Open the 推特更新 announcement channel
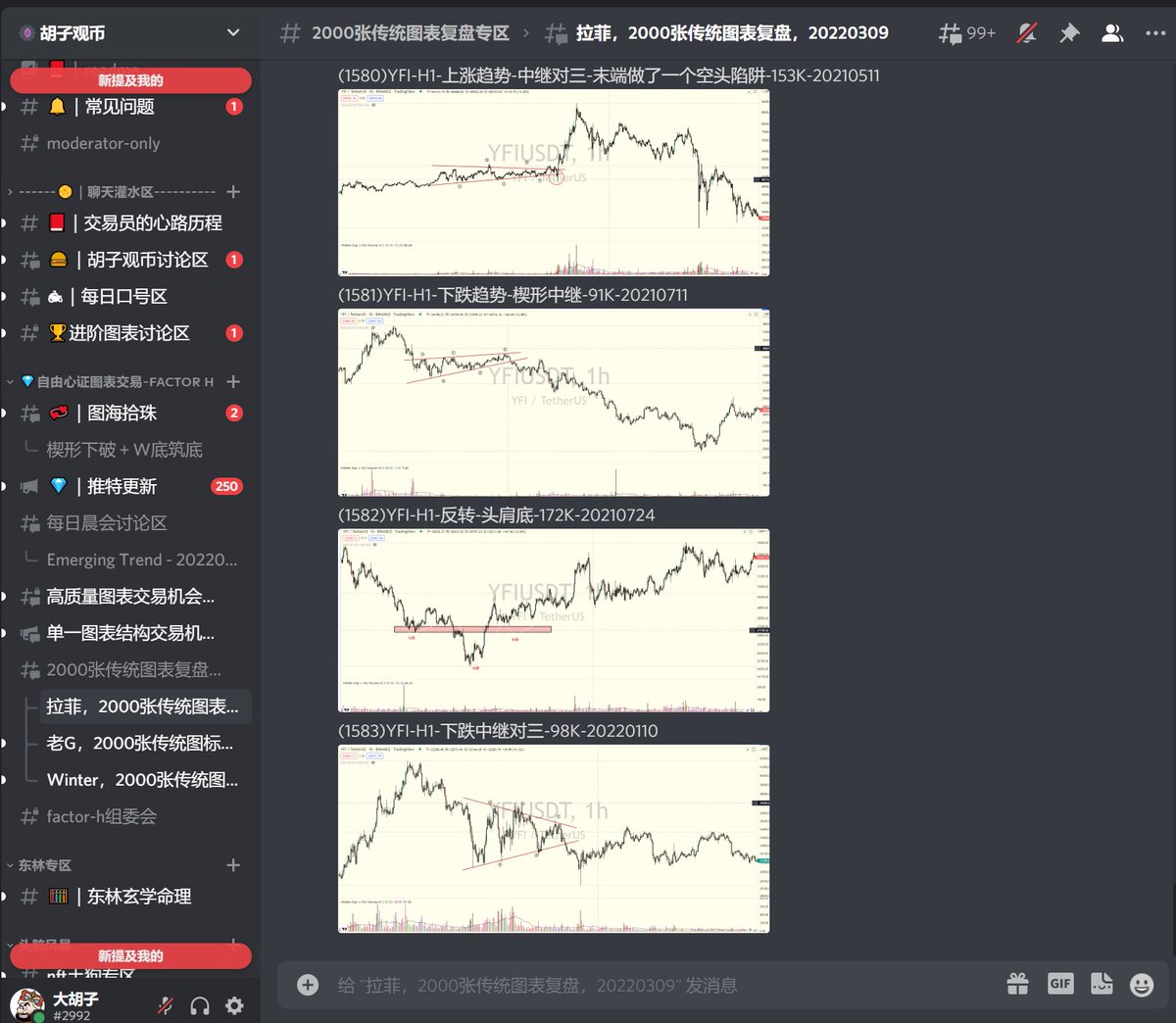The width and height of the screenshot is (1176, 1023). click(130, 486)
